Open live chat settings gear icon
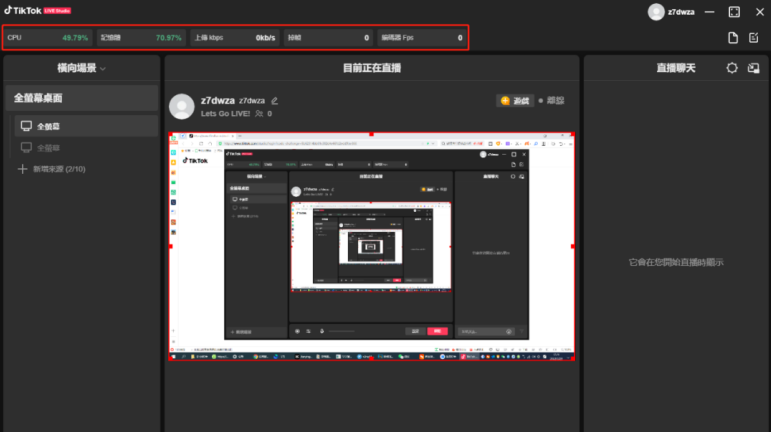The image size is (771, 432). pyautogui.click(x=732, y=68)
